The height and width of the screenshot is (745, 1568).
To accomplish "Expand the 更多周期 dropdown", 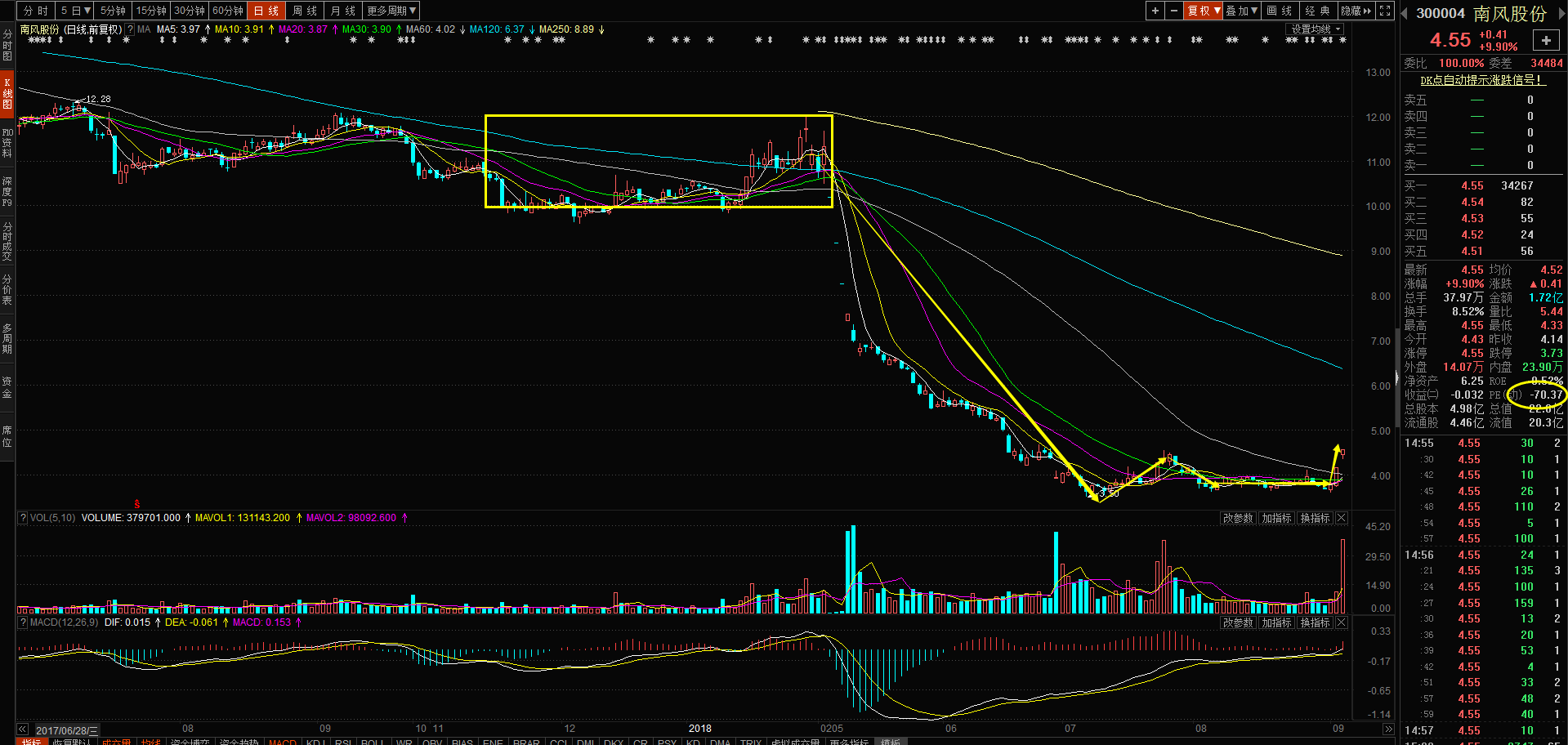I will click(391, 11).
